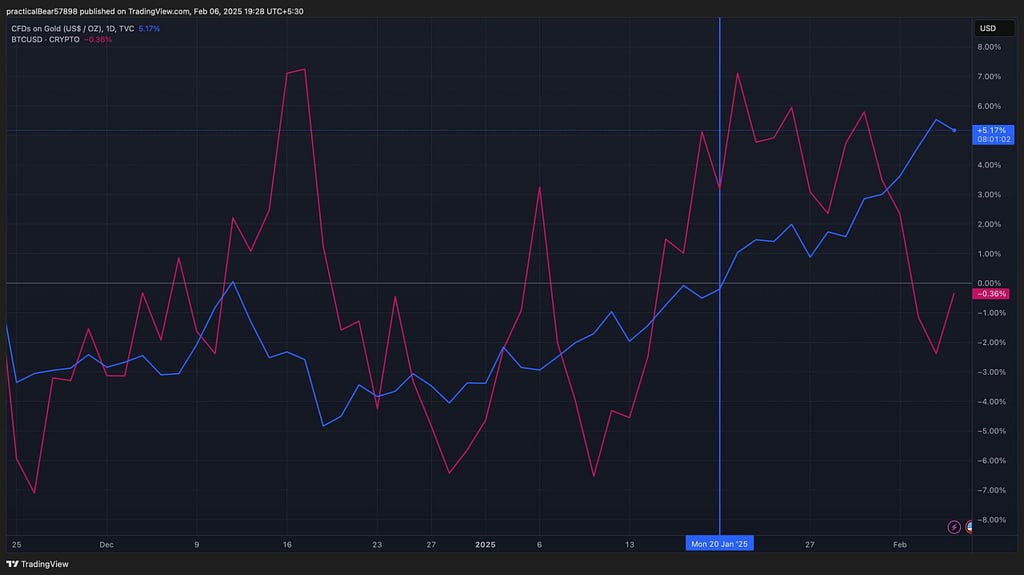1024x575 pixels.
Task: Click the −3.00% scale label
Action: click(991, 372)
